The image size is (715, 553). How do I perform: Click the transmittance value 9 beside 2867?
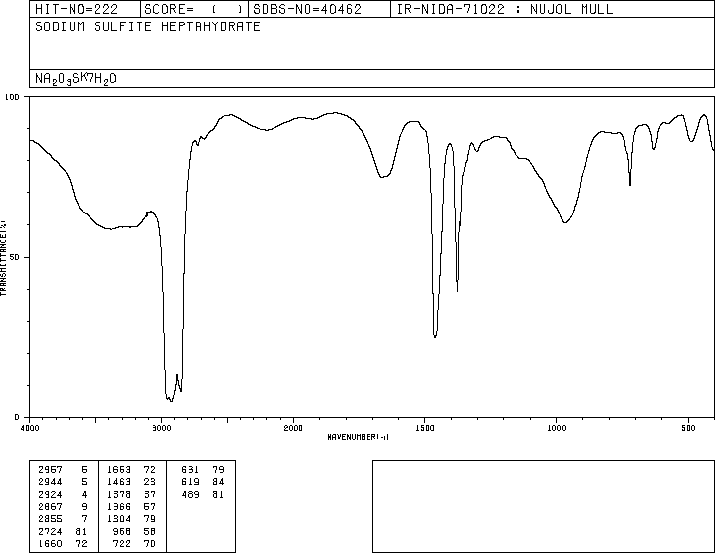pyautogui.click(x=84, y=506)
